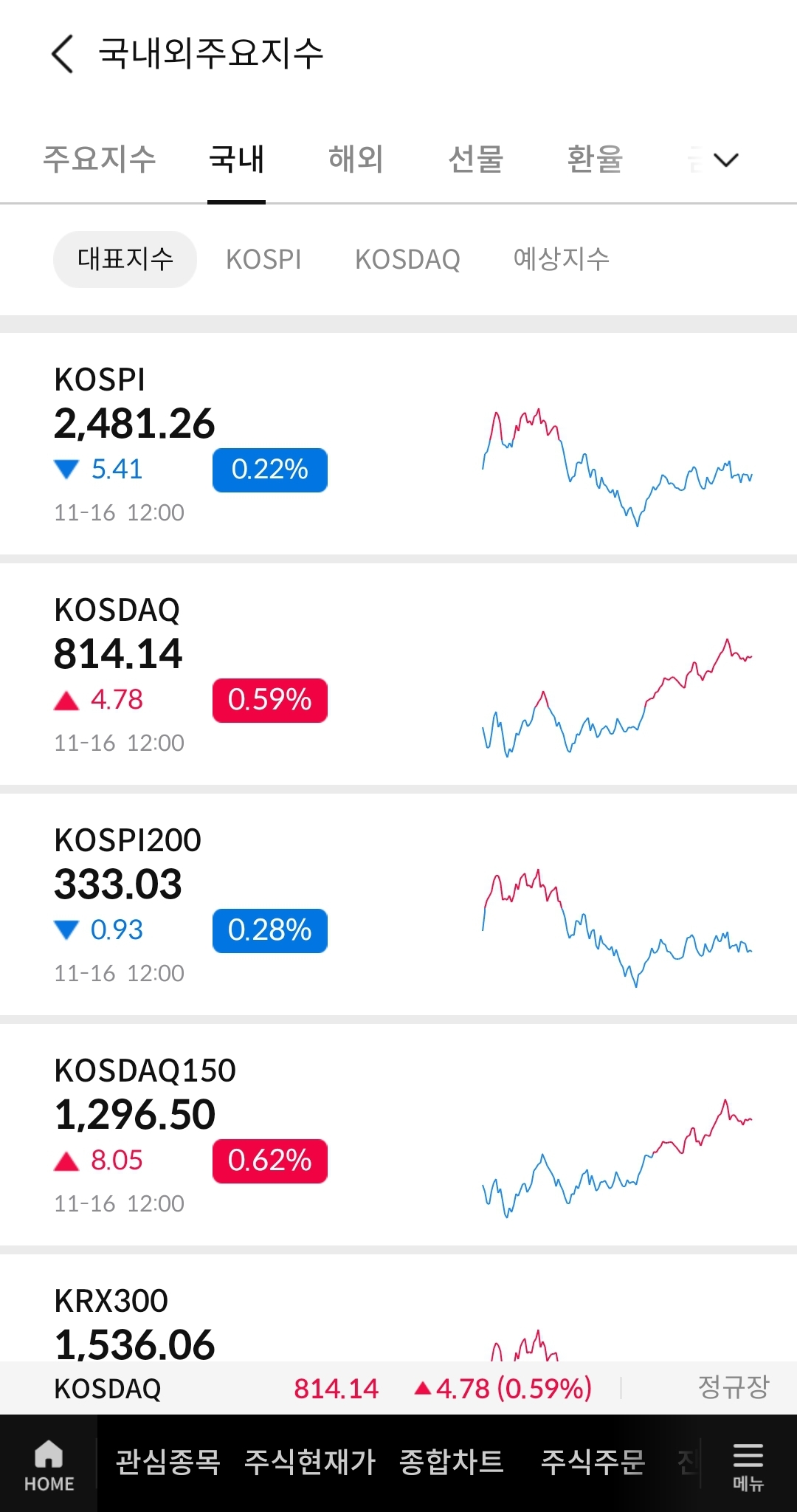Open 관심종목 from bottom menu

(168, 1462)
